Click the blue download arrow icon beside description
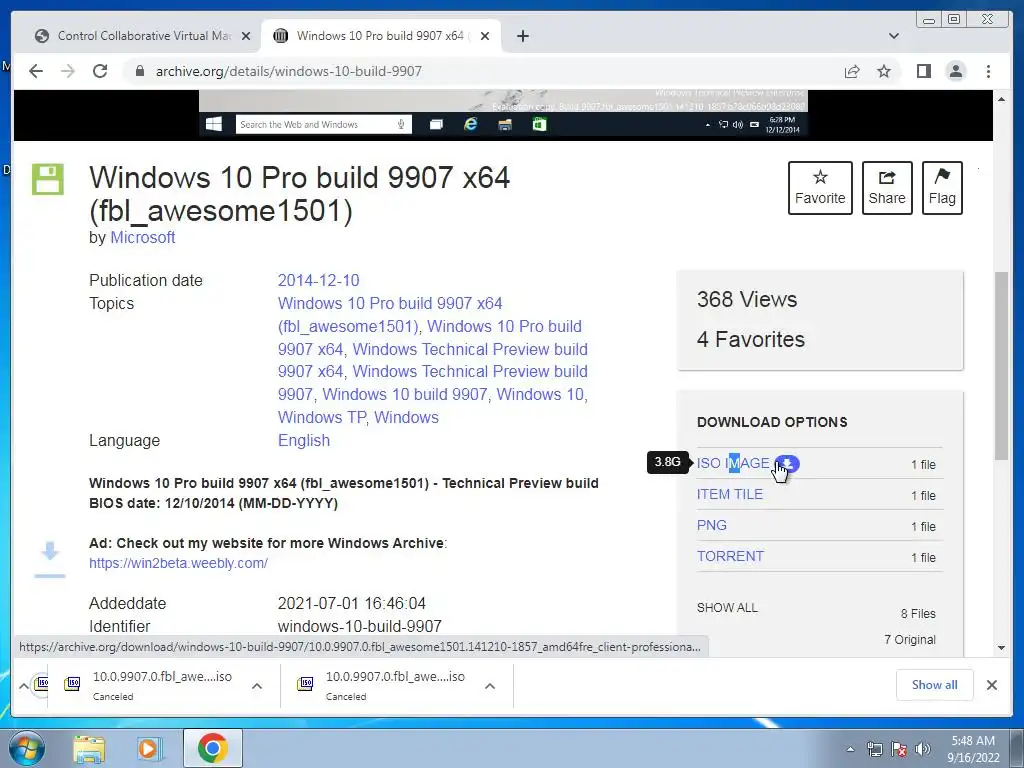Screen dimensions: 1024x768 tap(50, 559)
